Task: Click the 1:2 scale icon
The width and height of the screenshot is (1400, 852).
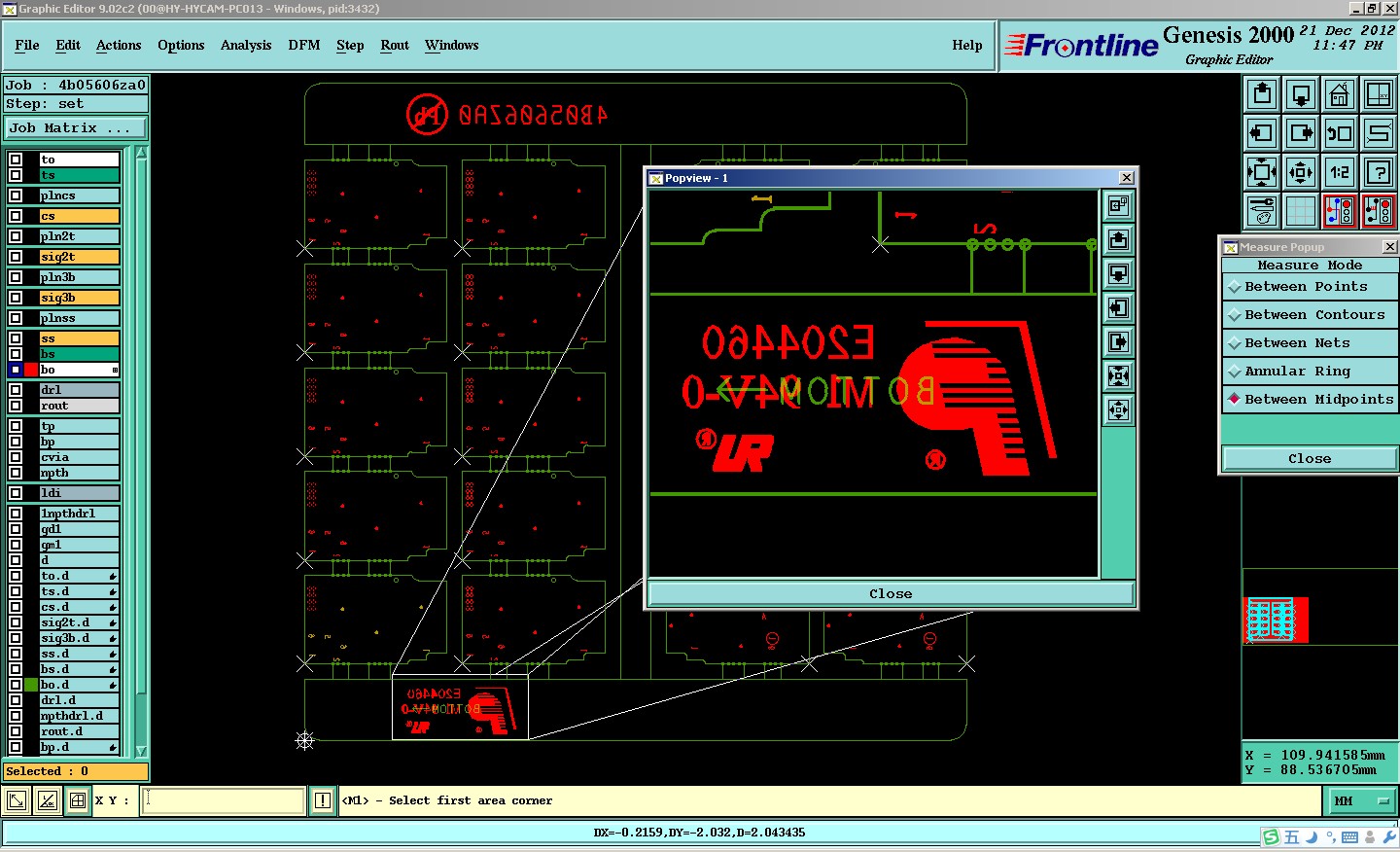Action: pyautogui.click(x=1340, y=172)
